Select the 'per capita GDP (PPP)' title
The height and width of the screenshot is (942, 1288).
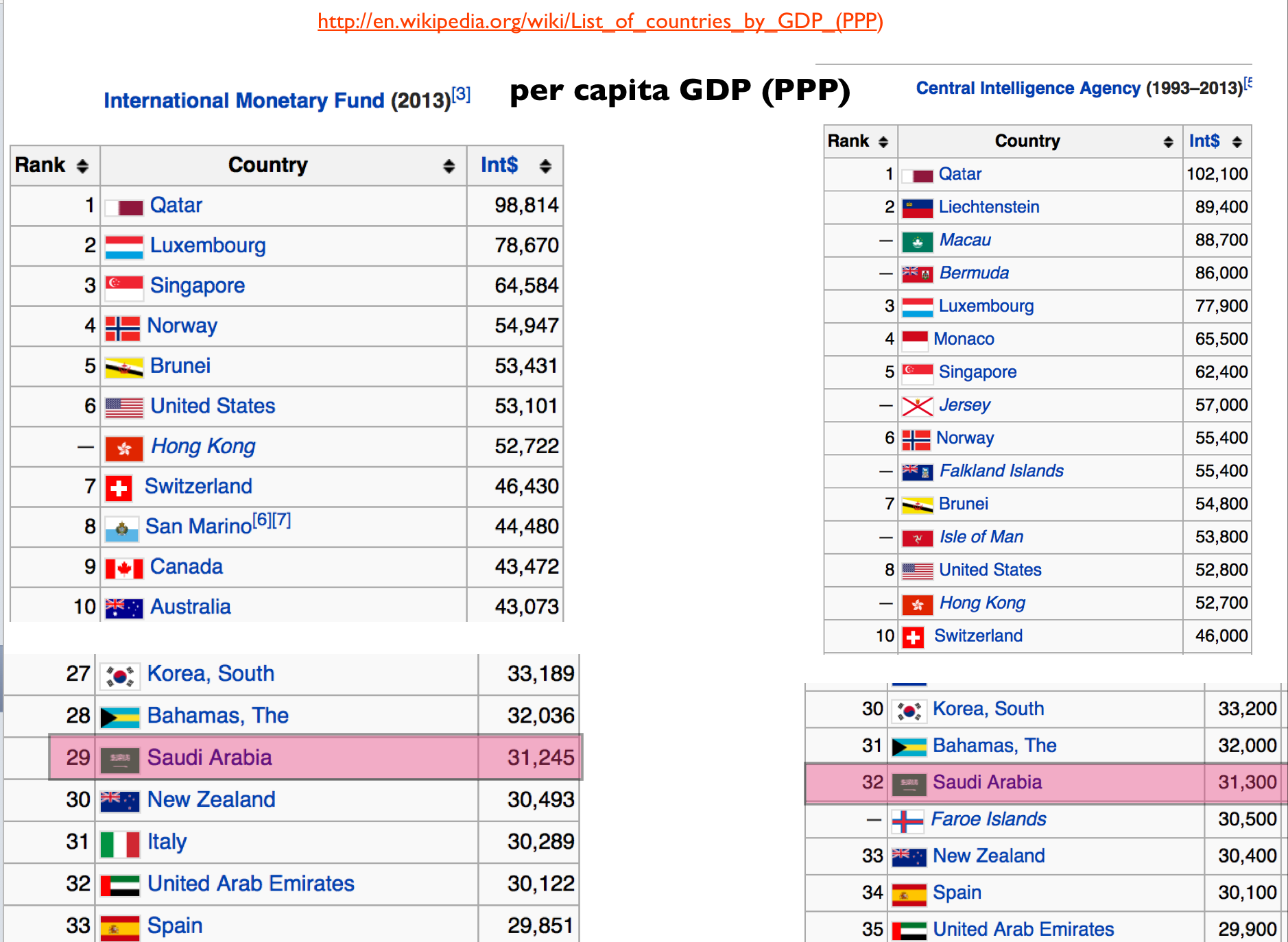click(680, 91)
